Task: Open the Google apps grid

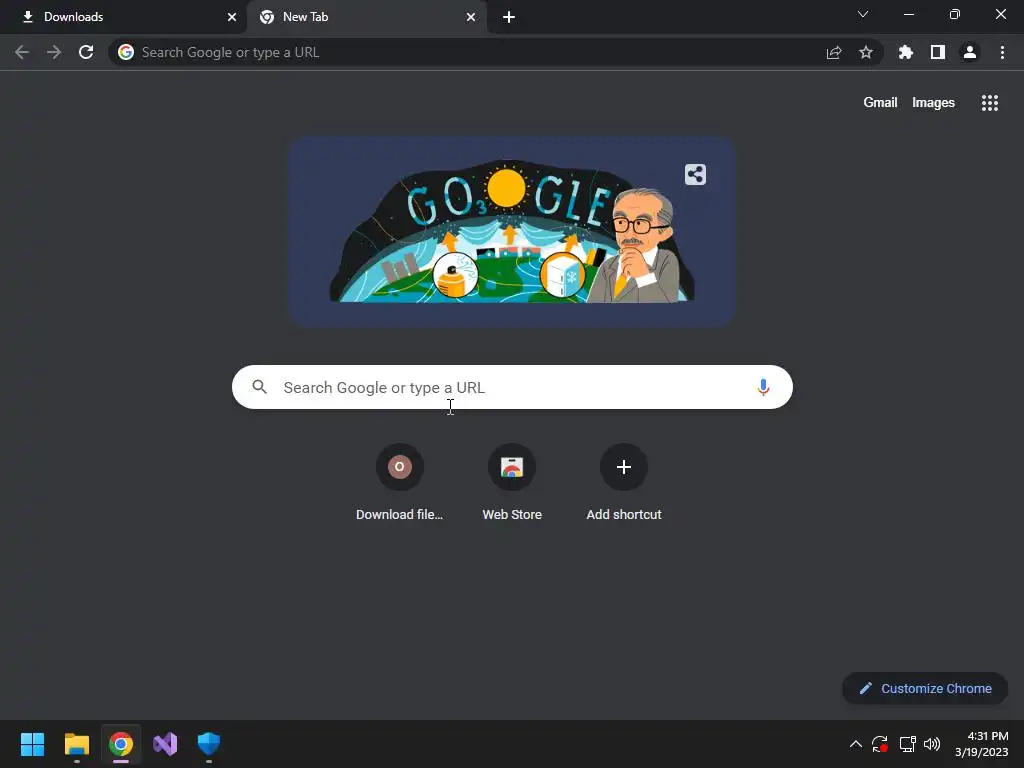Action: [x=990, y=103]
